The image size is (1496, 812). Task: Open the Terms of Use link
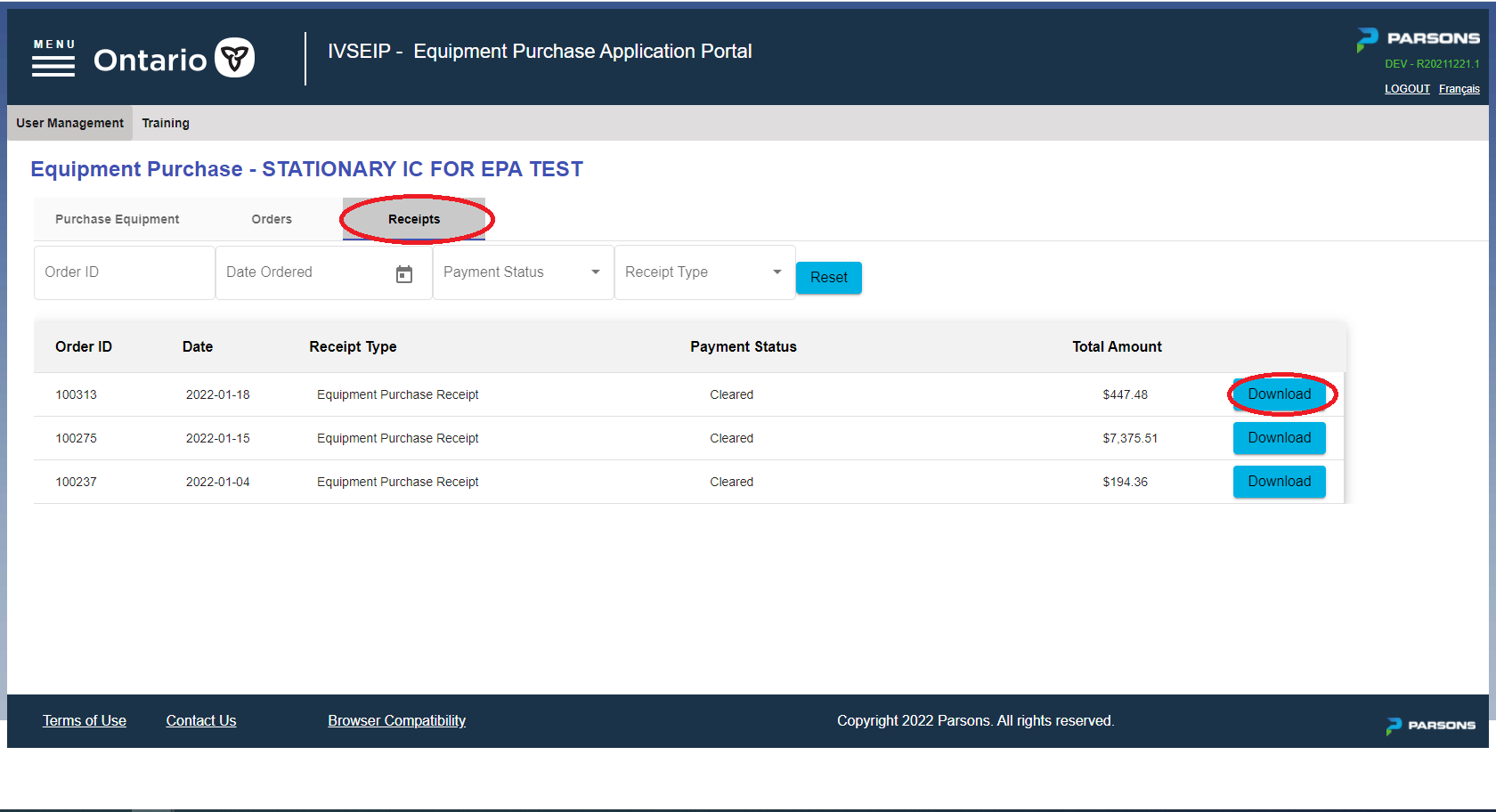point(84,720)
